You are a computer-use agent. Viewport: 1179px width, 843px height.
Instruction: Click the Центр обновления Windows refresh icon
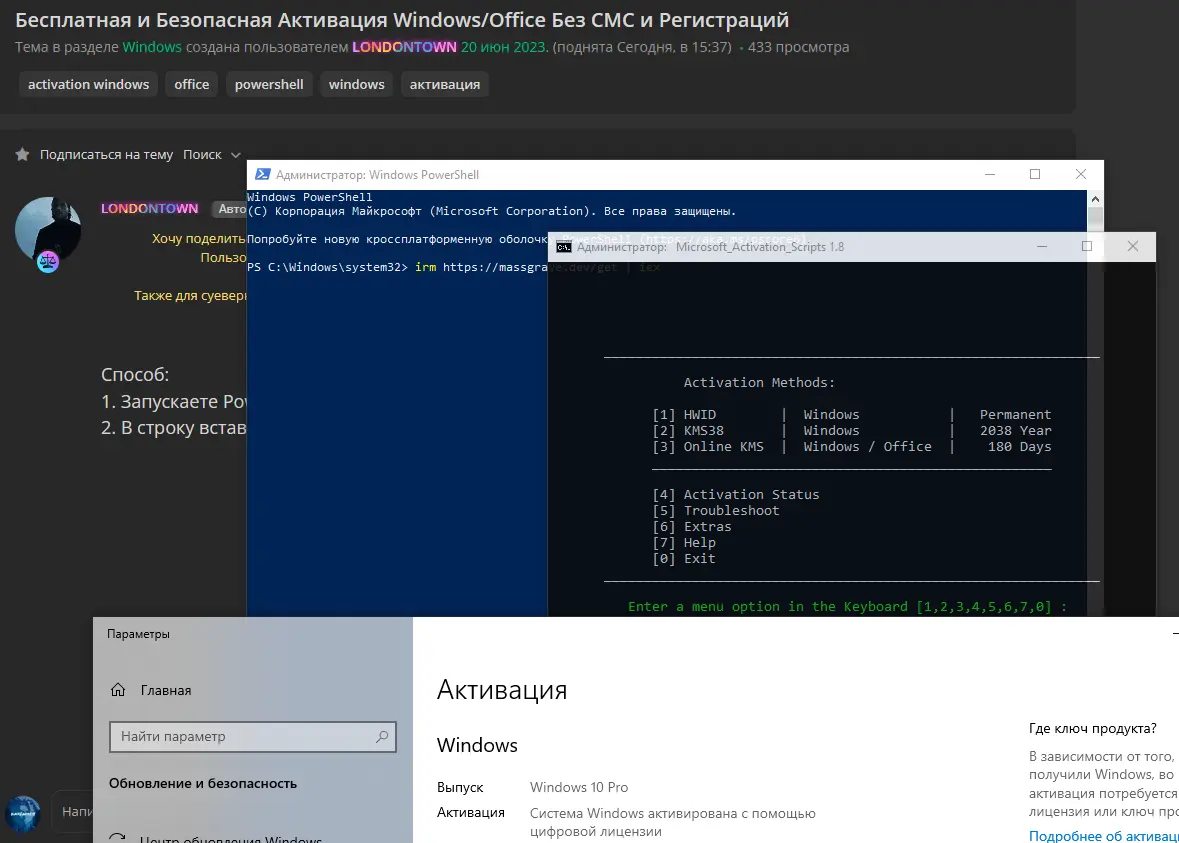118,840
